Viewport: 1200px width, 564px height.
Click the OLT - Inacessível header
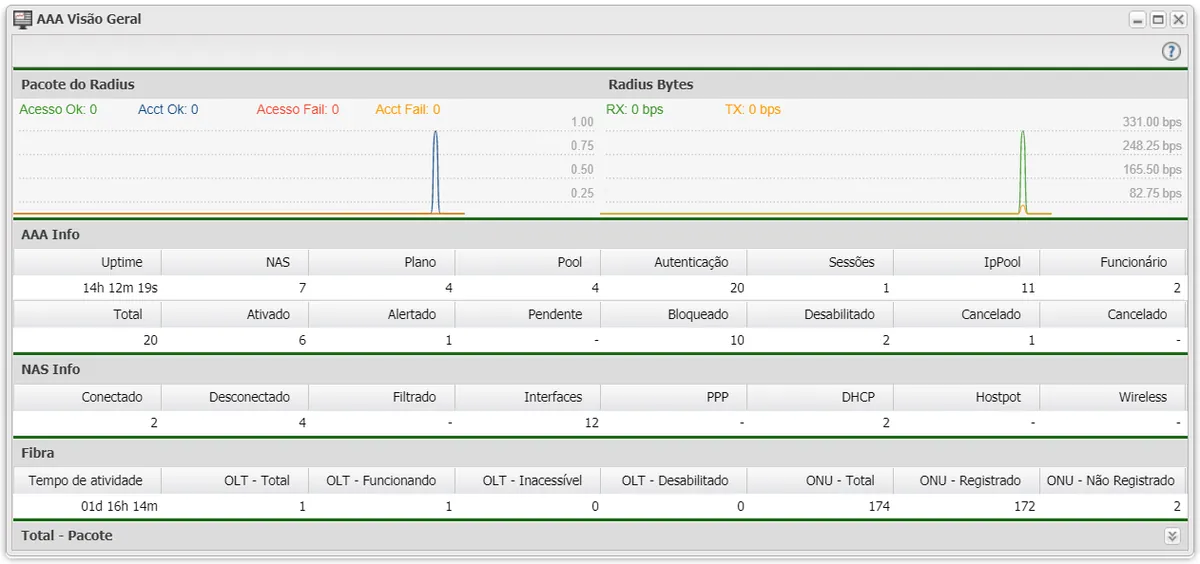click(x=527, y=480)
